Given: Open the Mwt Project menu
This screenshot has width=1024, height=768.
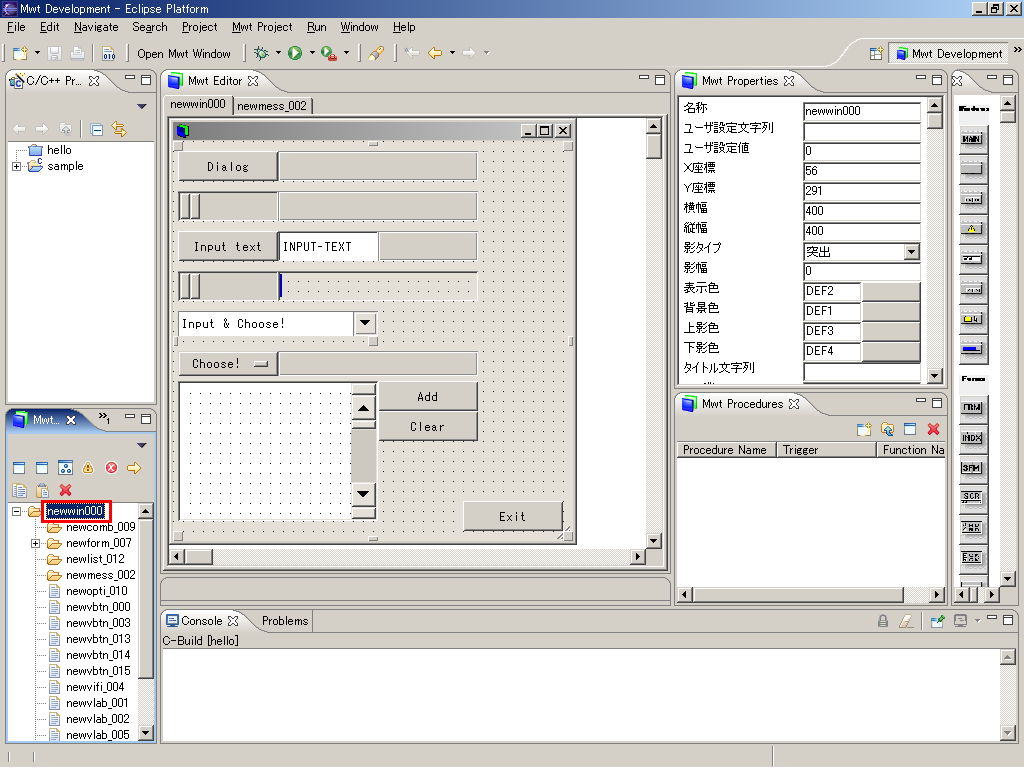Looking at the screenshot, I should [x=262, y=27].
